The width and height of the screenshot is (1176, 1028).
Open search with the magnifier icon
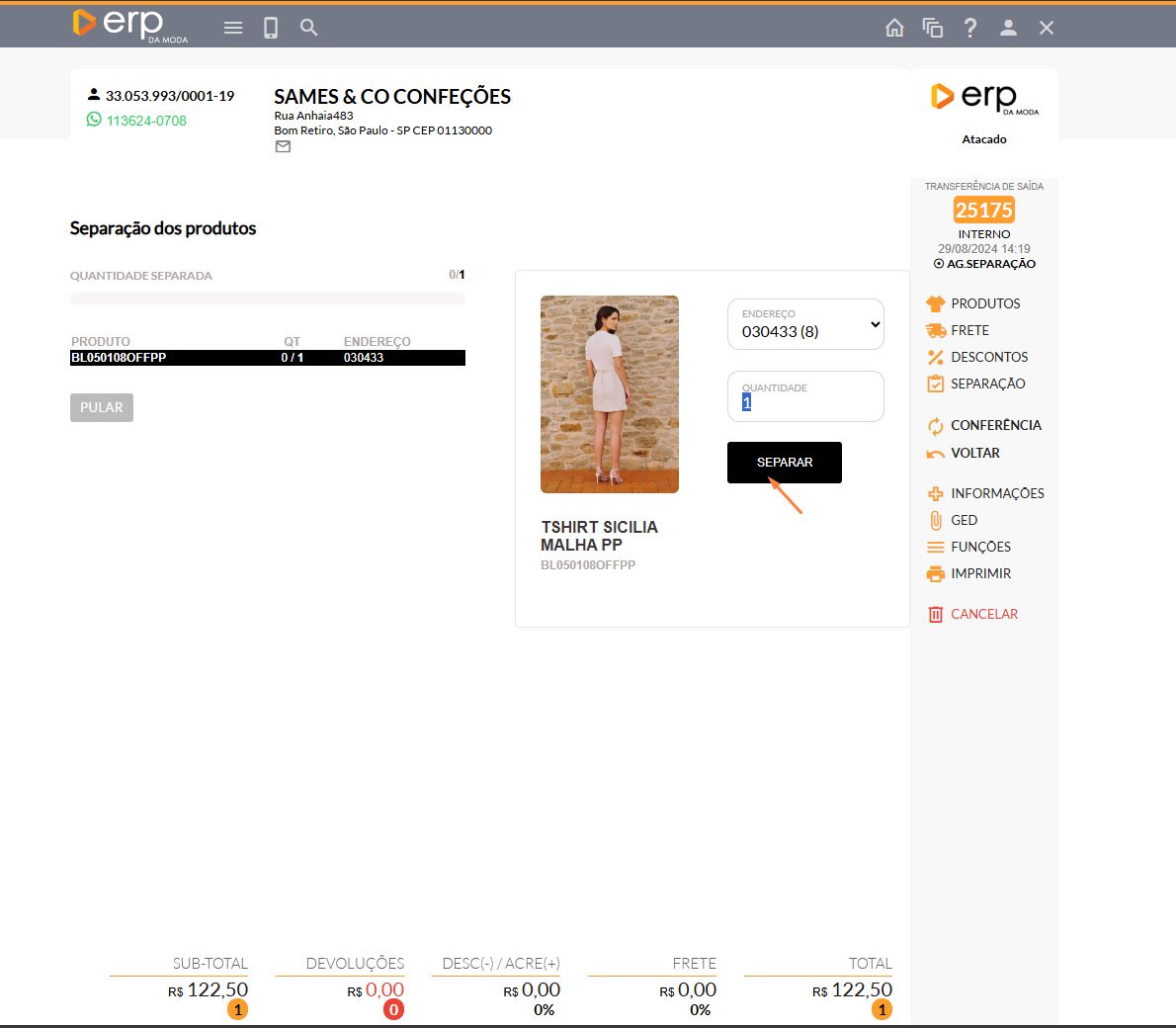pyautogui.click(x=309, y=28)
